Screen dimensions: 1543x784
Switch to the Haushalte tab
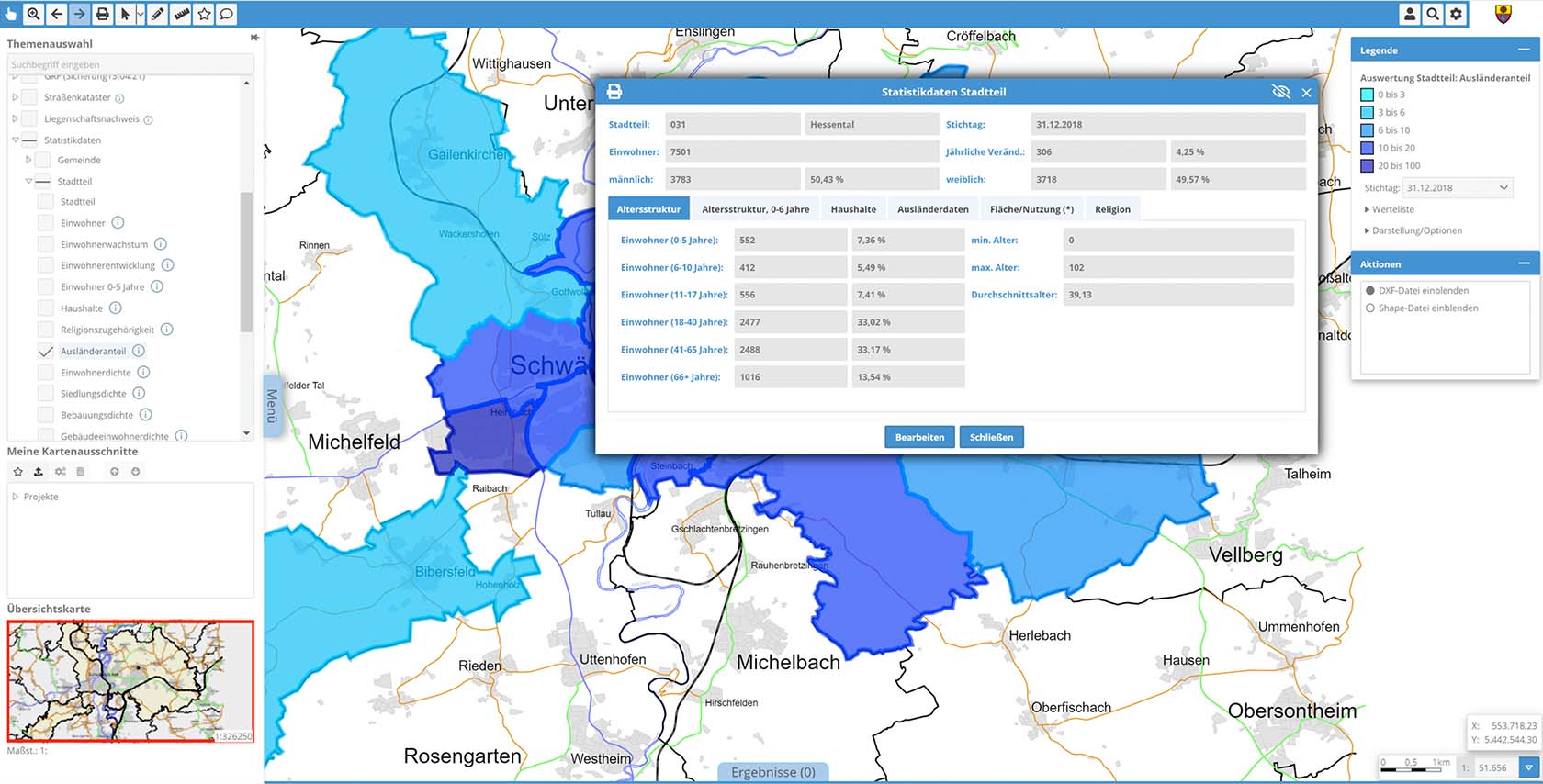853,209
